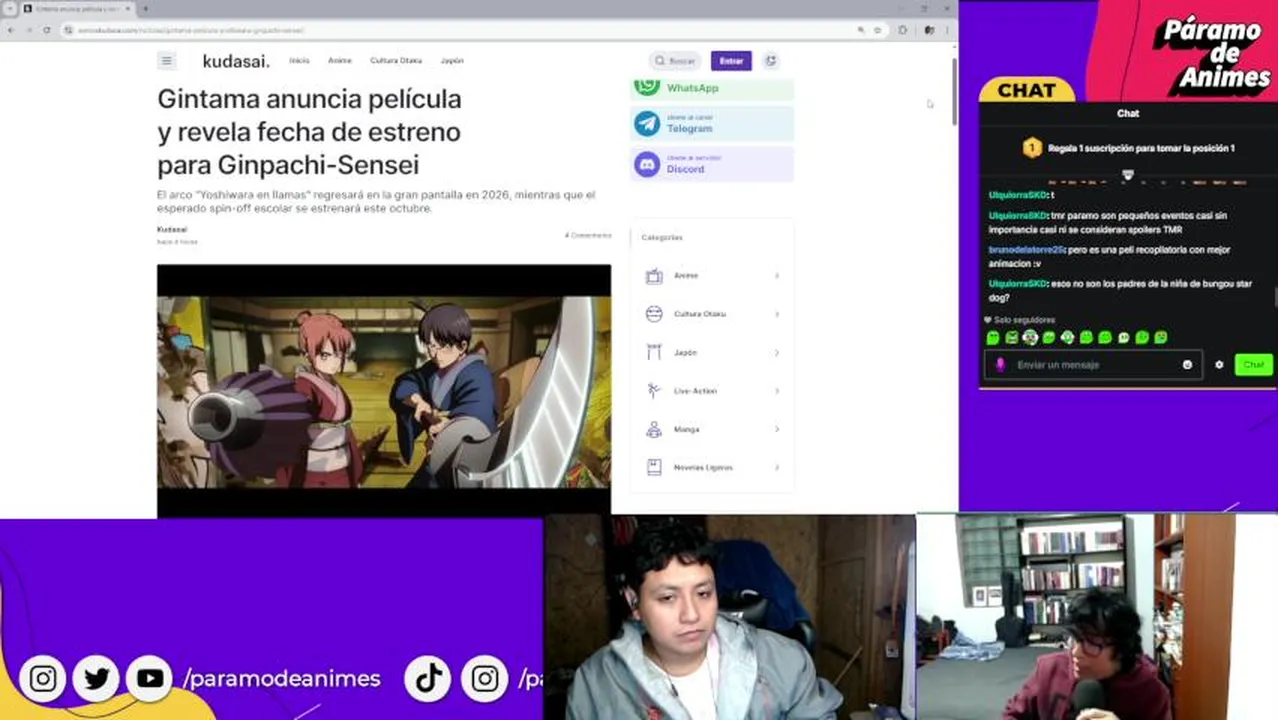This screenshot has height=720, width=1278.
Task: Open the browser tab search dropdown arrow
Action: tap(9, 8)
